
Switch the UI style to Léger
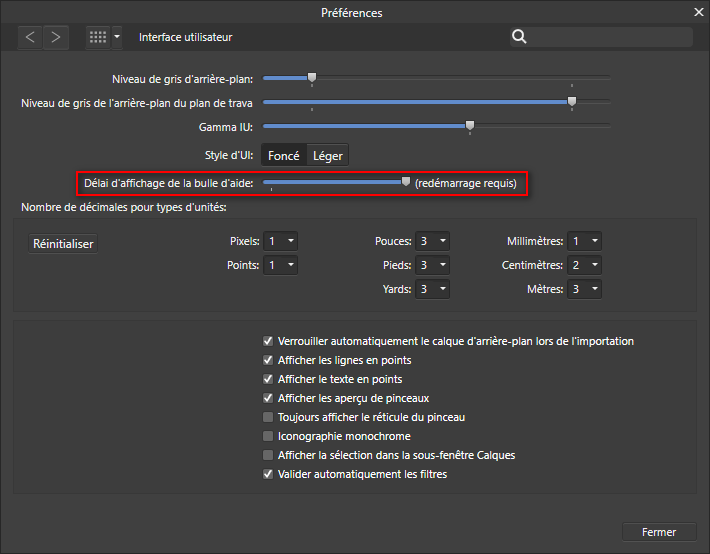pyautogui.click(x=327, y=155)
